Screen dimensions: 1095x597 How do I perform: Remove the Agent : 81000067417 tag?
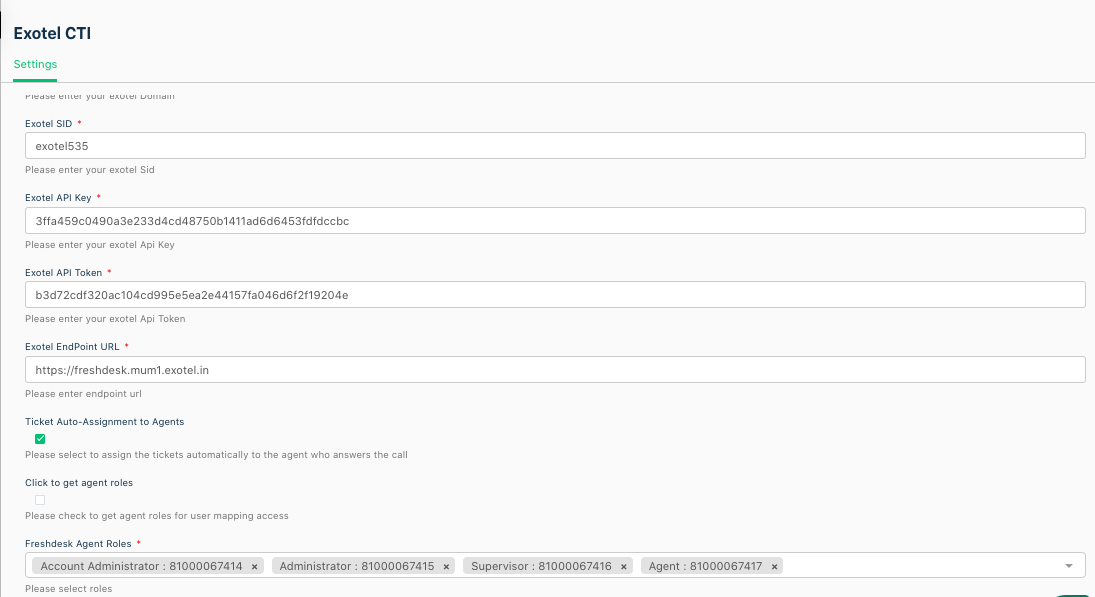pyautogui.click(x=774, y=567)
